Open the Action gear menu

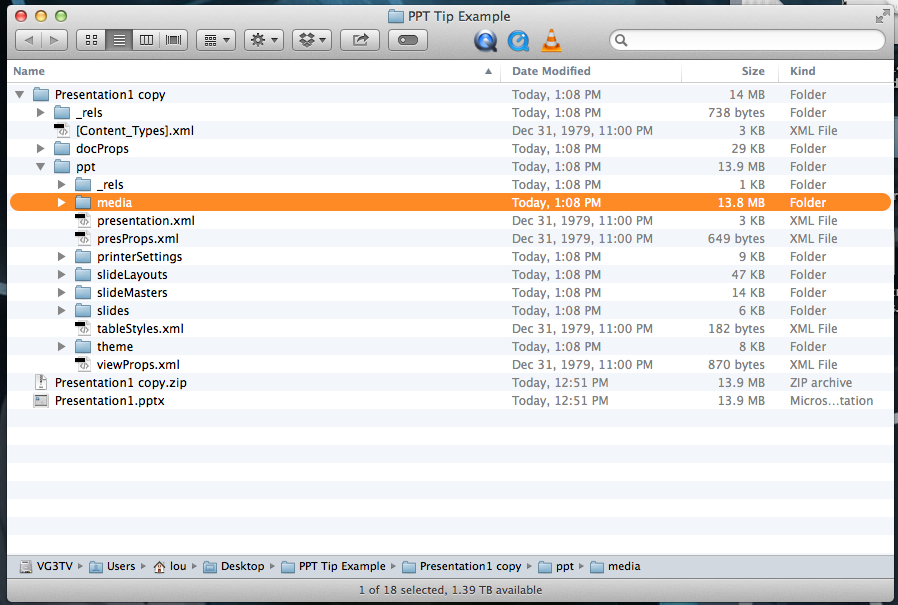264,40
